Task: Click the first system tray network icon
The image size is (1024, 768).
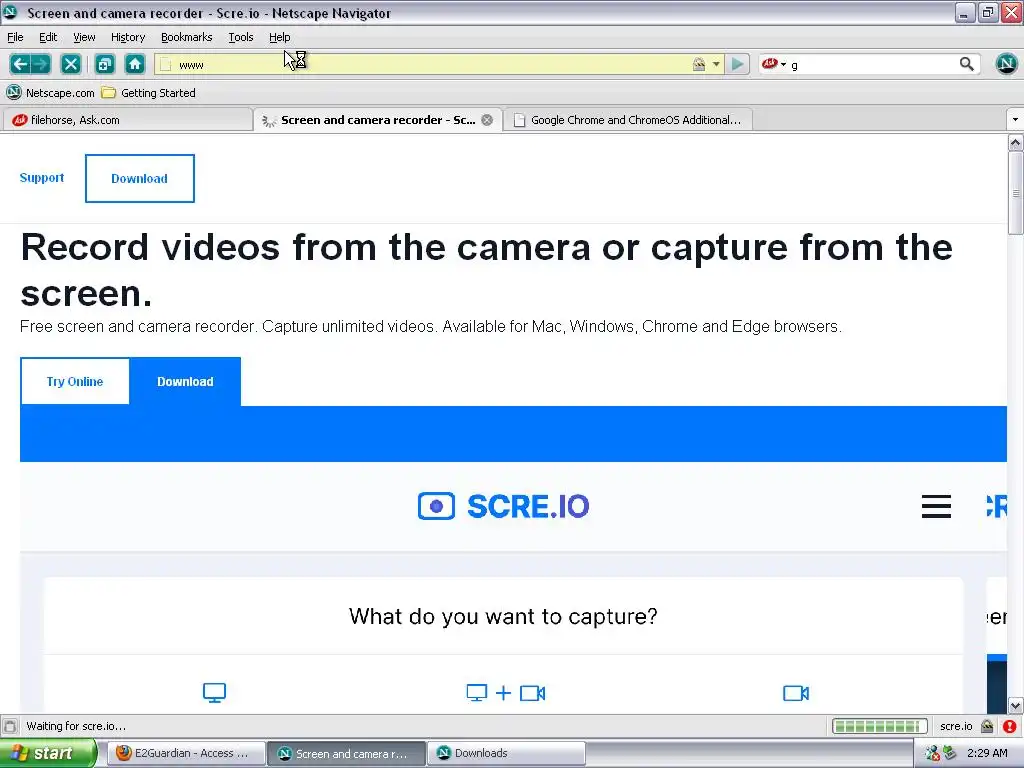Action: 932,753
